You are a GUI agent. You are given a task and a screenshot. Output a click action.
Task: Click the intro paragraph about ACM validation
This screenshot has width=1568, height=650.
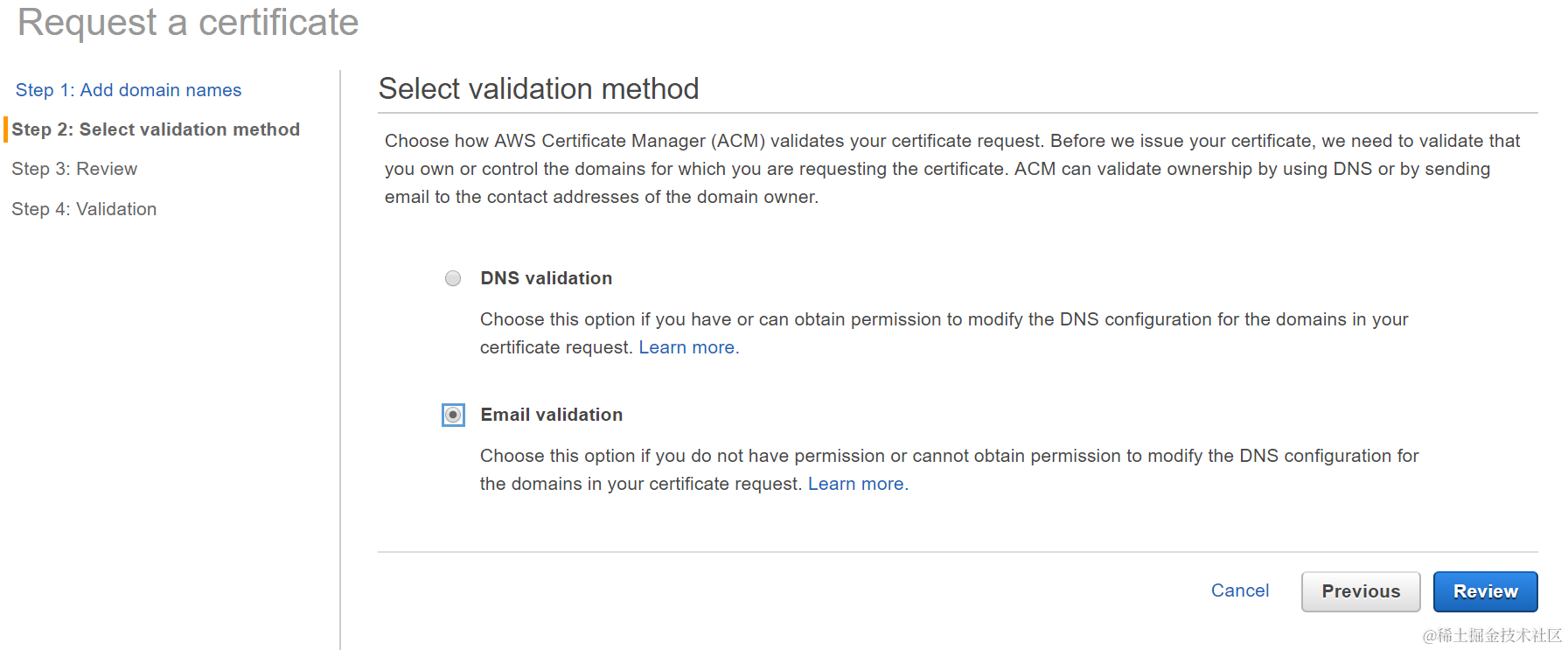coord(952,169)
